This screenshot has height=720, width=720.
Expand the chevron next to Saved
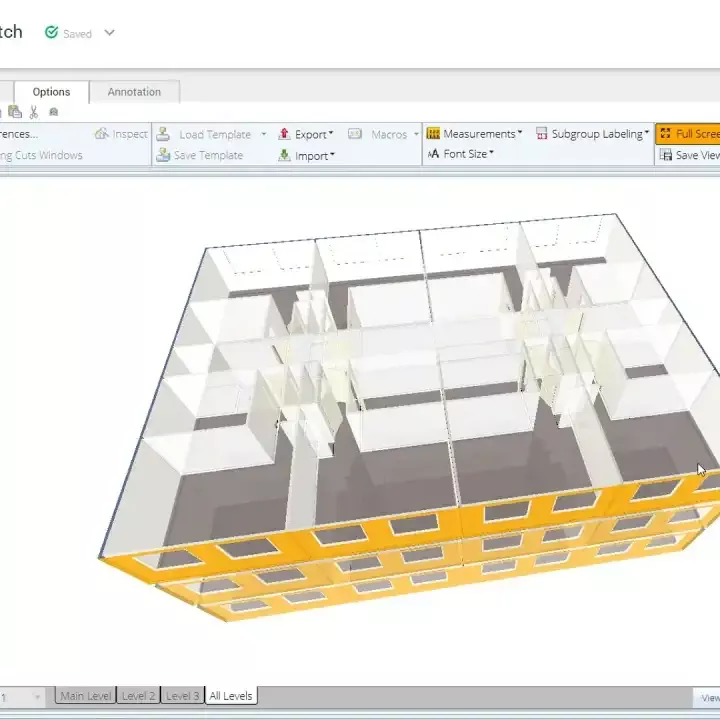pos(109,33)
